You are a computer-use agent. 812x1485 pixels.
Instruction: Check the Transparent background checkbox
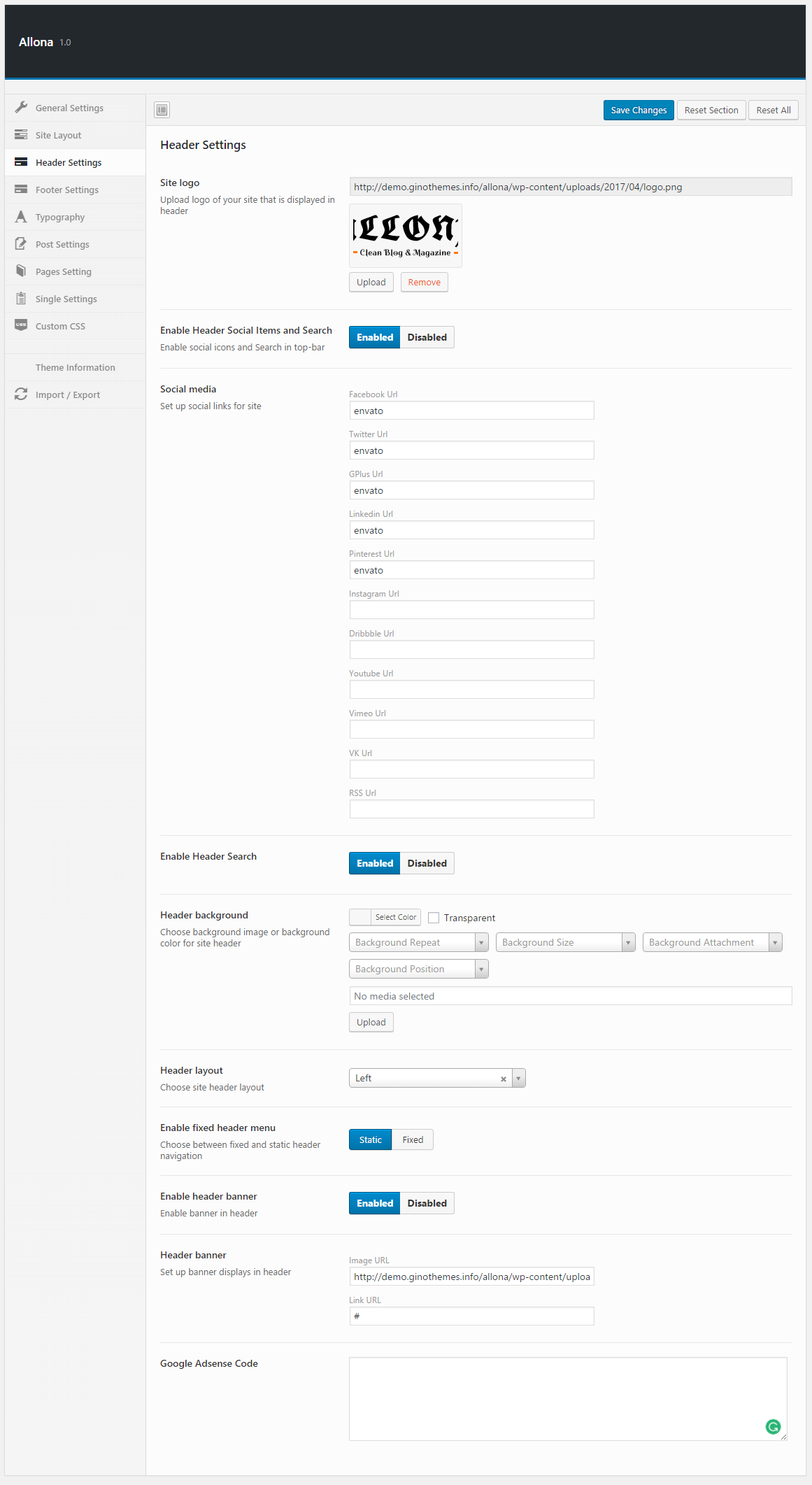point(434,918)
